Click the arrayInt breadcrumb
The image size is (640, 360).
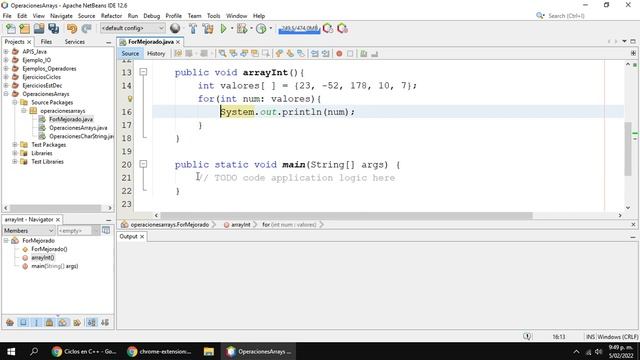click(x=240, y=224)
